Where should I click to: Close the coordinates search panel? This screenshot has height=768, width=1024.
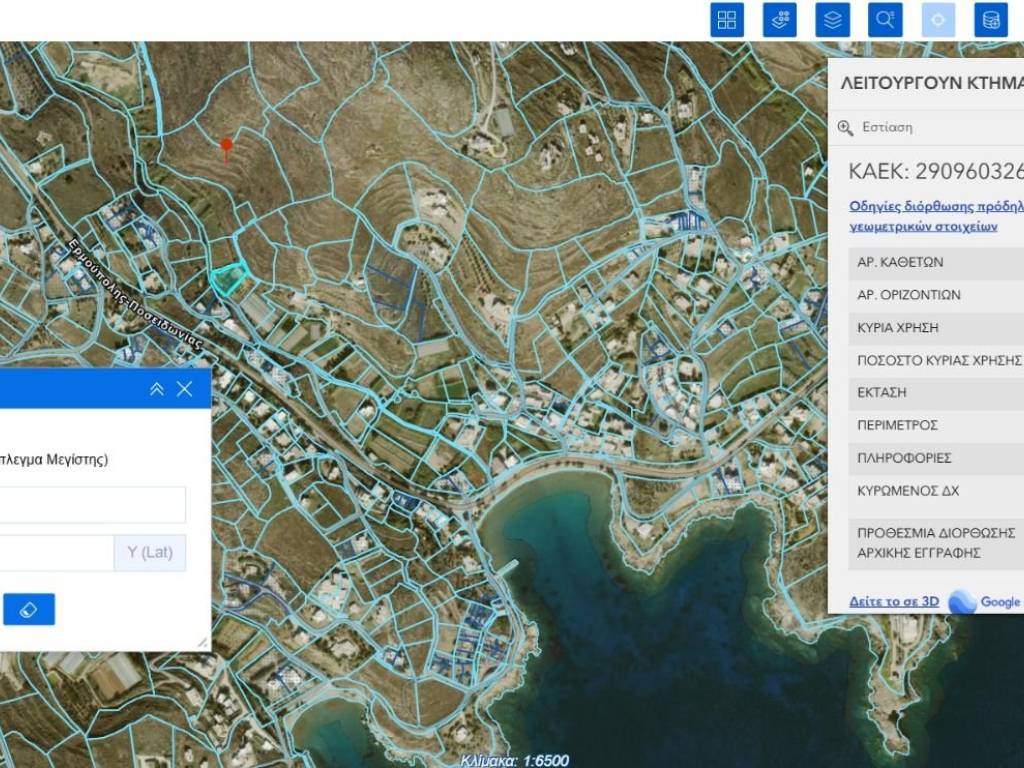[185, 389]
